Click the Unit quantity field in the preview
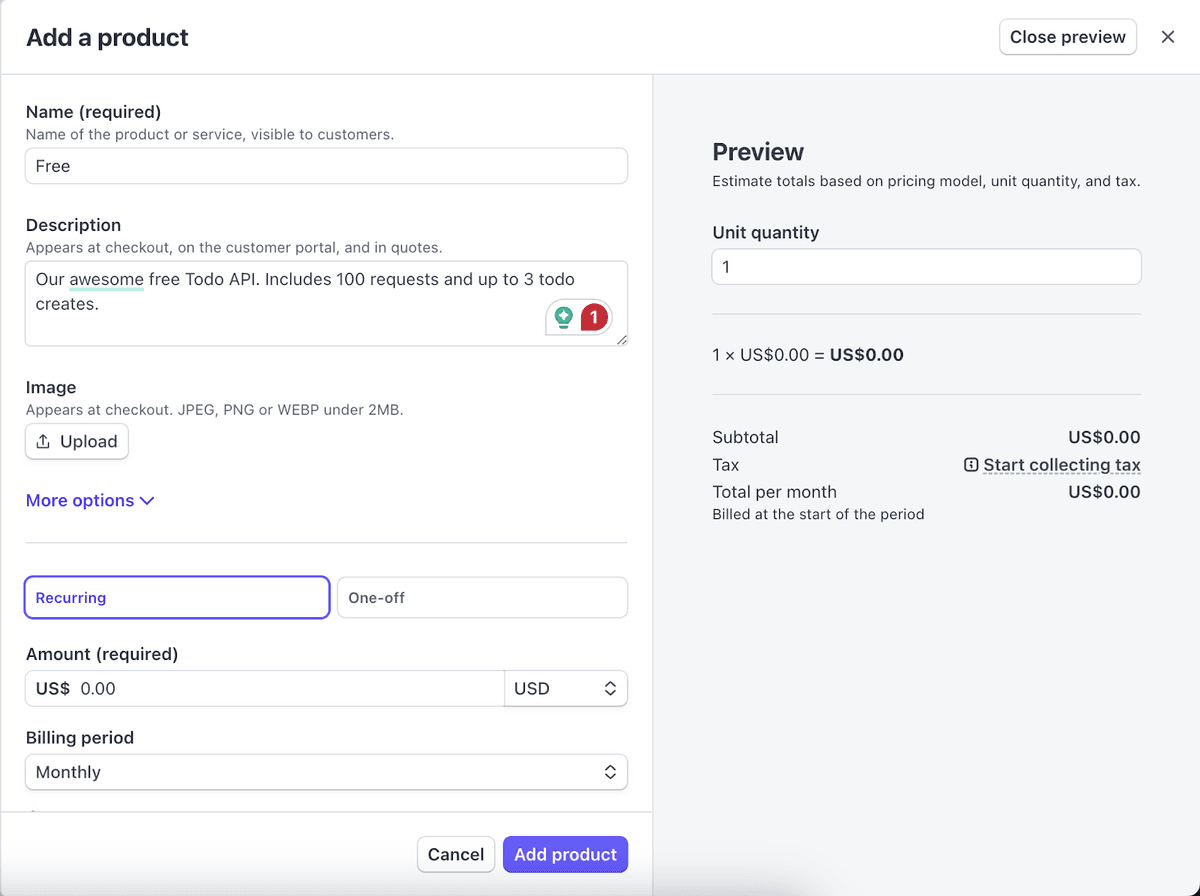1200x896 pixels. point(926,266)
